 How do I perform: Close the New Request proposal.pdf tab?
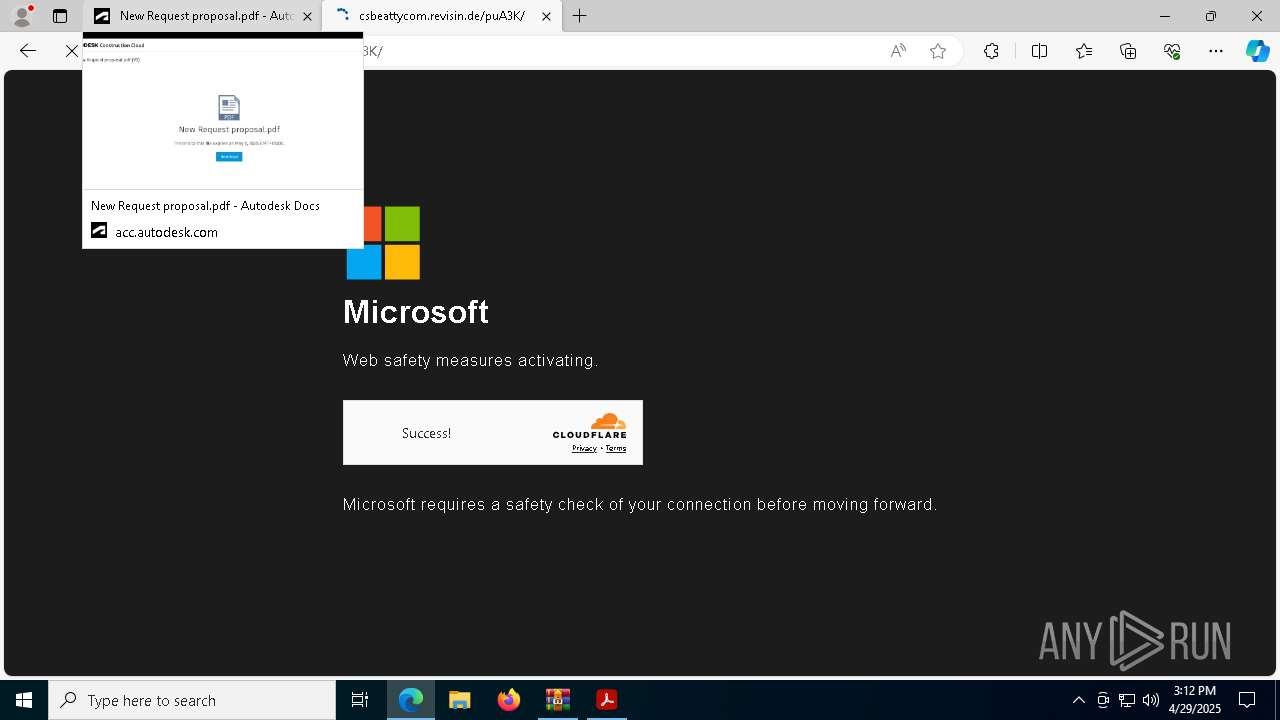point(307,16)
